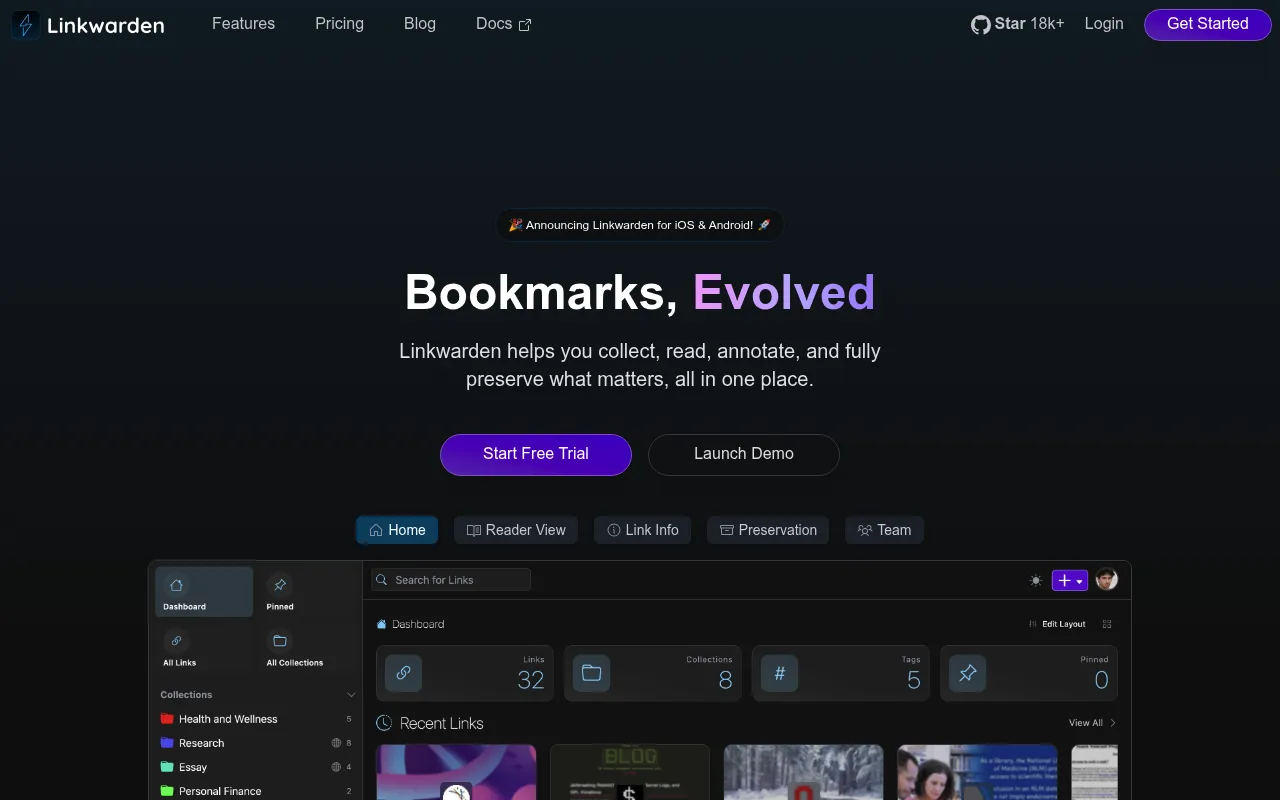Screen dimensions: 1280x800
Task: Click the chevron next to View All
Action: point(1113,723)
